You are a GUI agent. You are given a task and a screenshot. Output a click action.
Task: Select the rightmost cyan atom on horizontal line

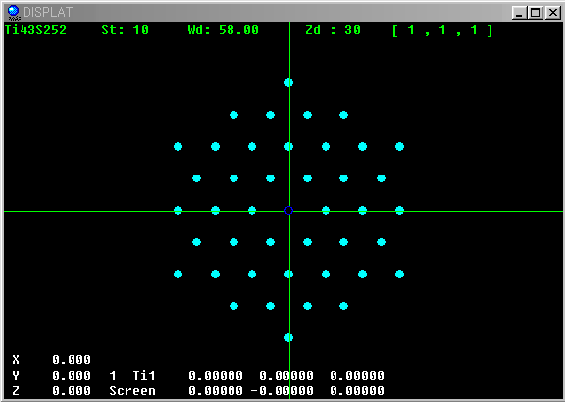coord(399,210)
